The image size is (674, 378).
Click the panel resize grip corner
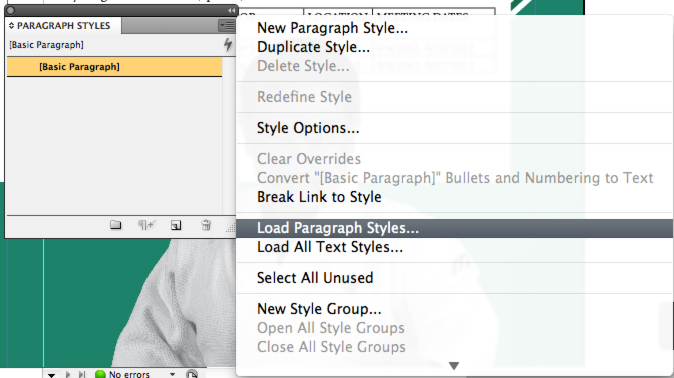pyautogui.click(x=230, y=228)
